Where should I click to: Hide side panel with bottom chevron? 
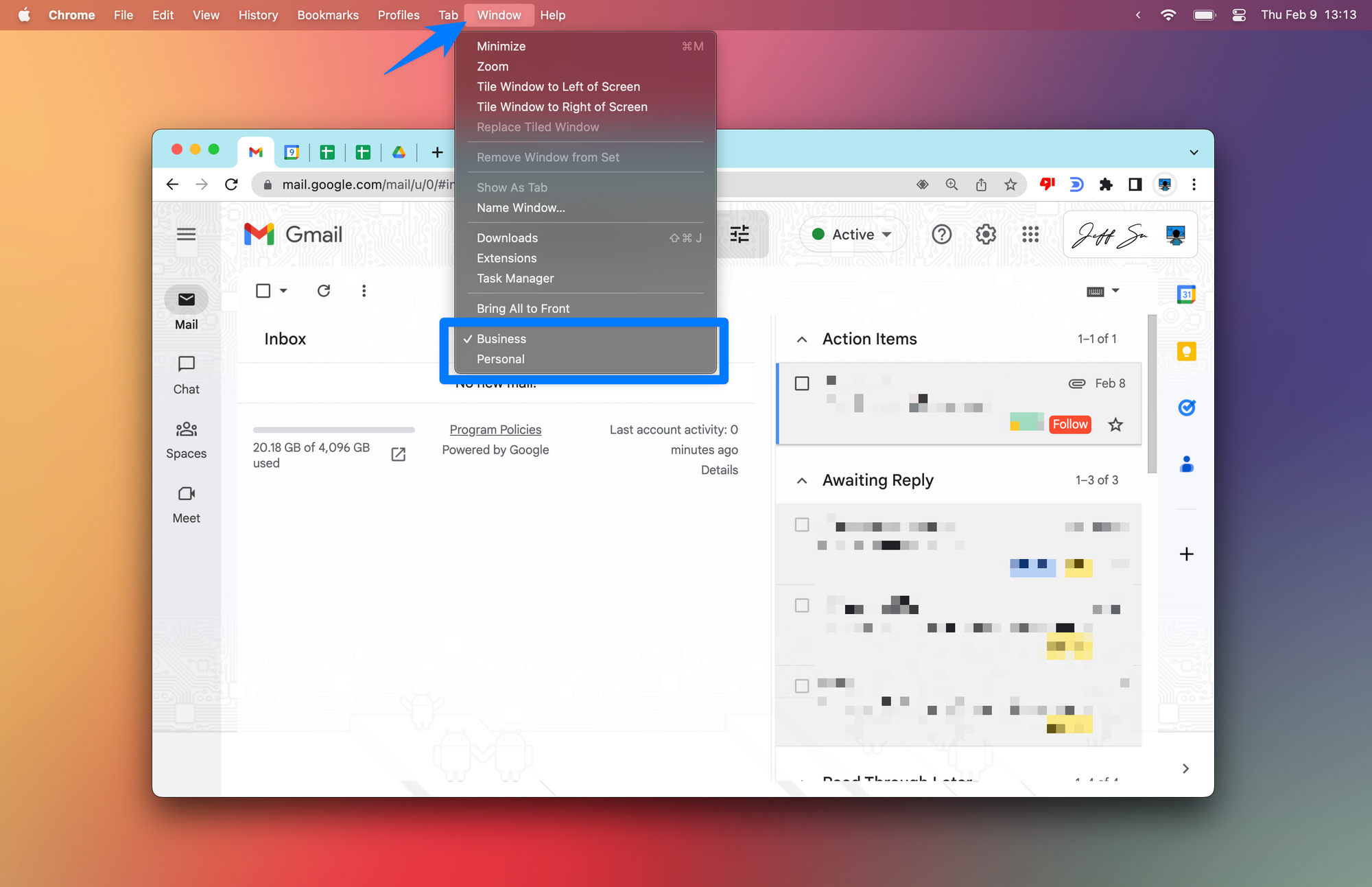click(1185, 768)
